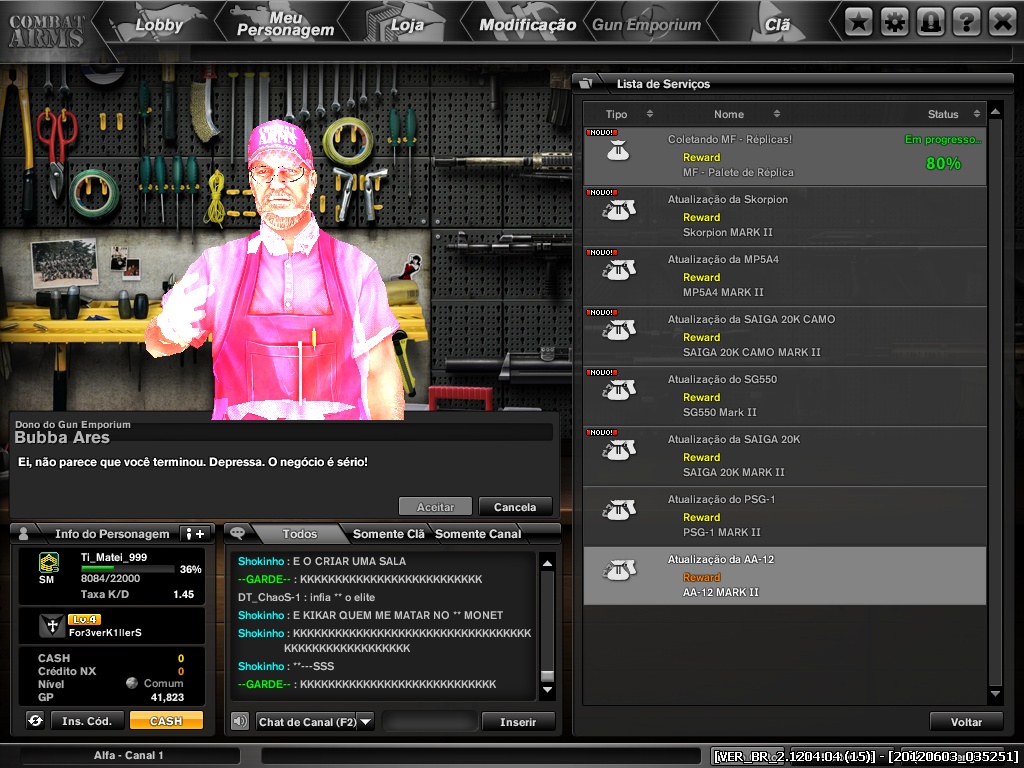Select the Skorpion MARK II reward text
This screenshot has height=768, width=1024.
(728, 232)
